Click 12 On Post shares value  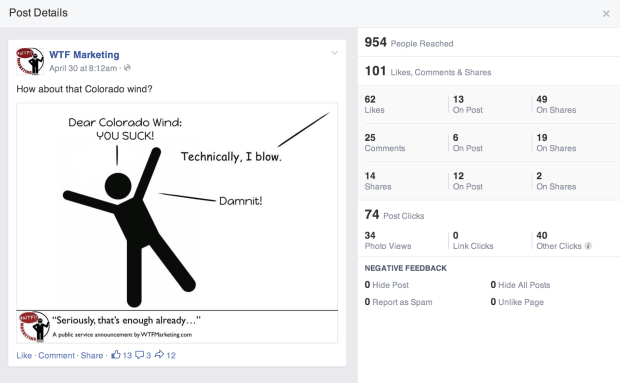[468, 181]
